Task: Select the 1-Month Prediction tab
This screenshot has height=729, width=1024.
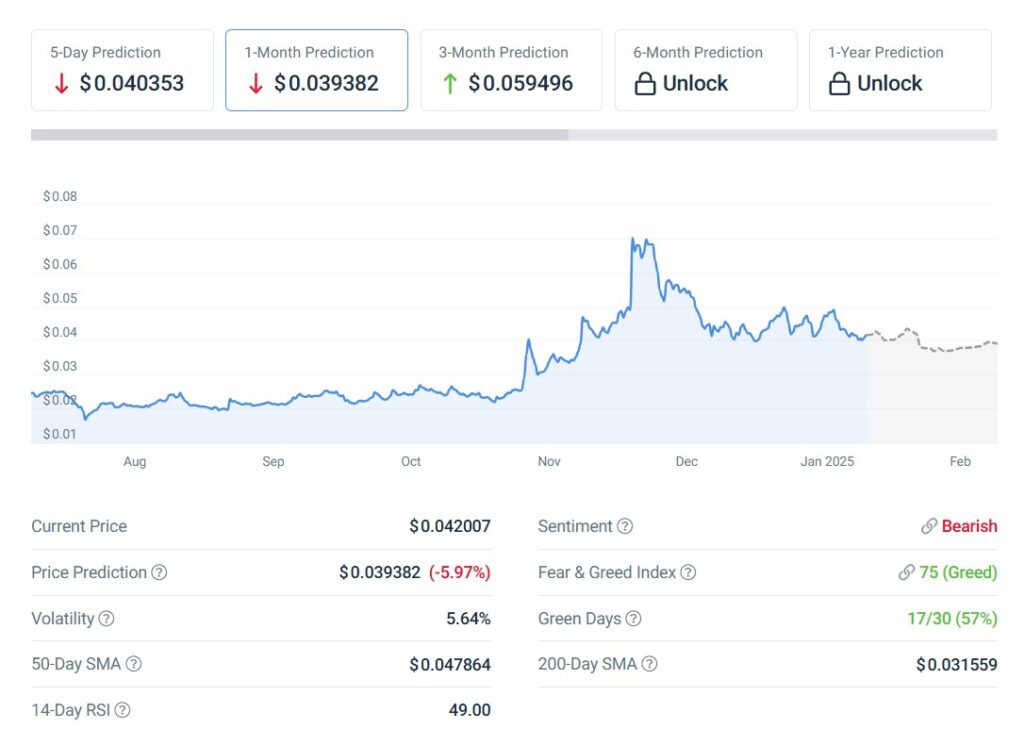Action: [x=316, y=70]
